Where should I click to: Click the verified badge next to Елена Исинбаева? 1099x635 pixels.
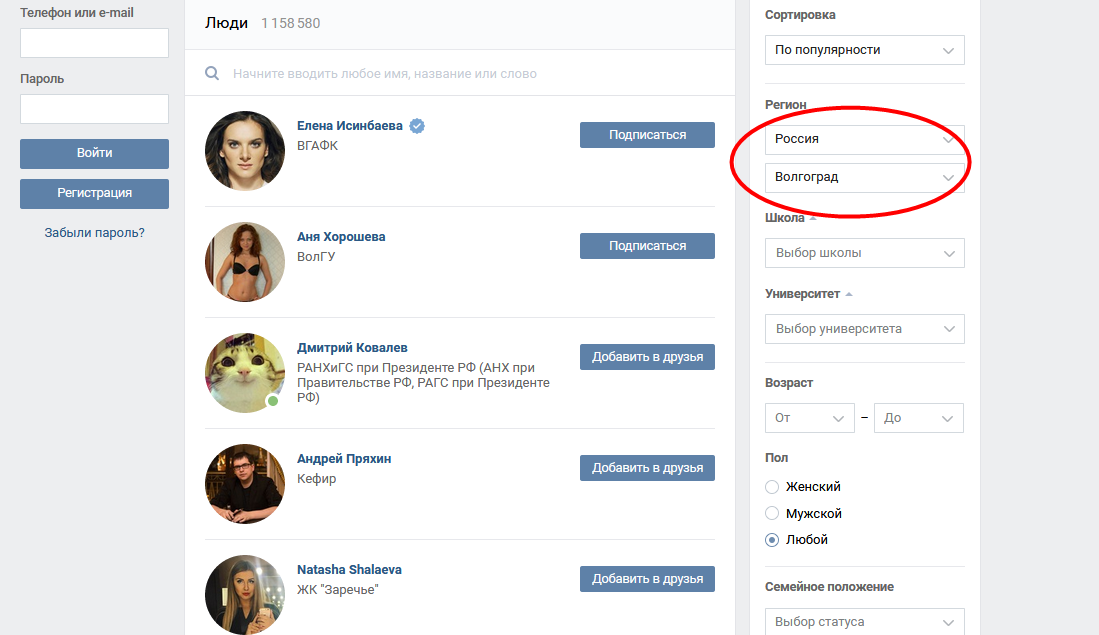click(417, 126)
